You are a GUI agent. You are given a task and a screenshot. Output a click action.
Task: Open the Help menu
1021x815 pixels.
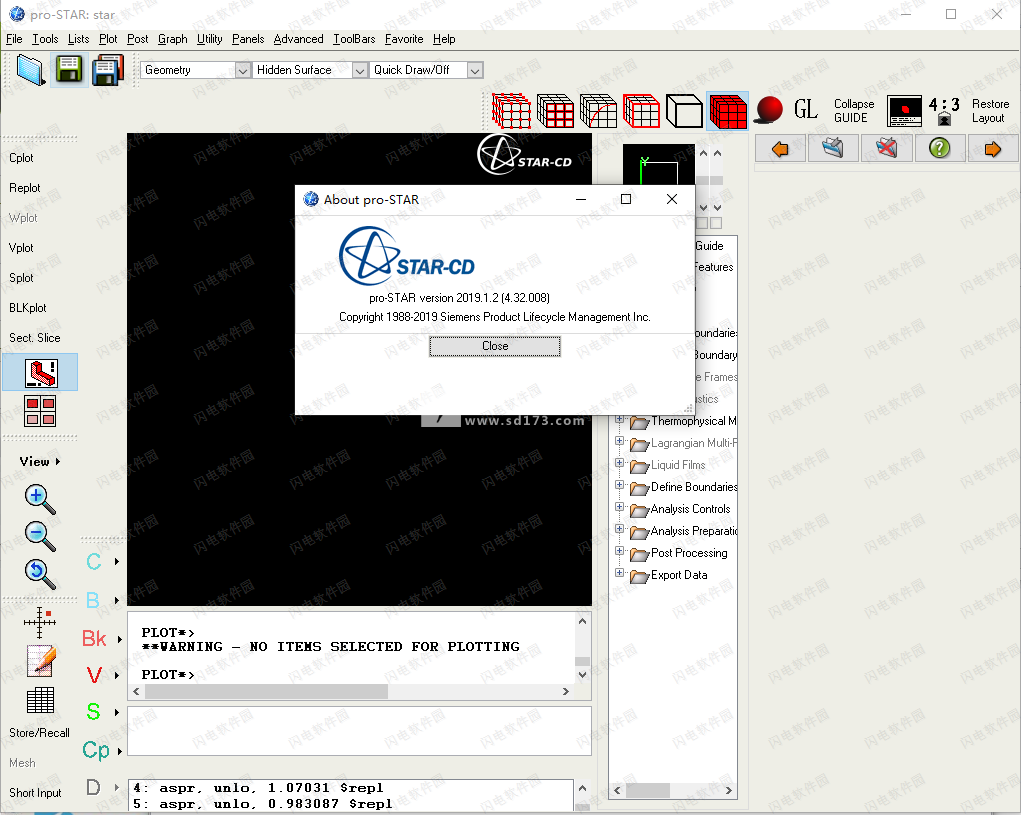pyautogui.click(x=444, y=39)
